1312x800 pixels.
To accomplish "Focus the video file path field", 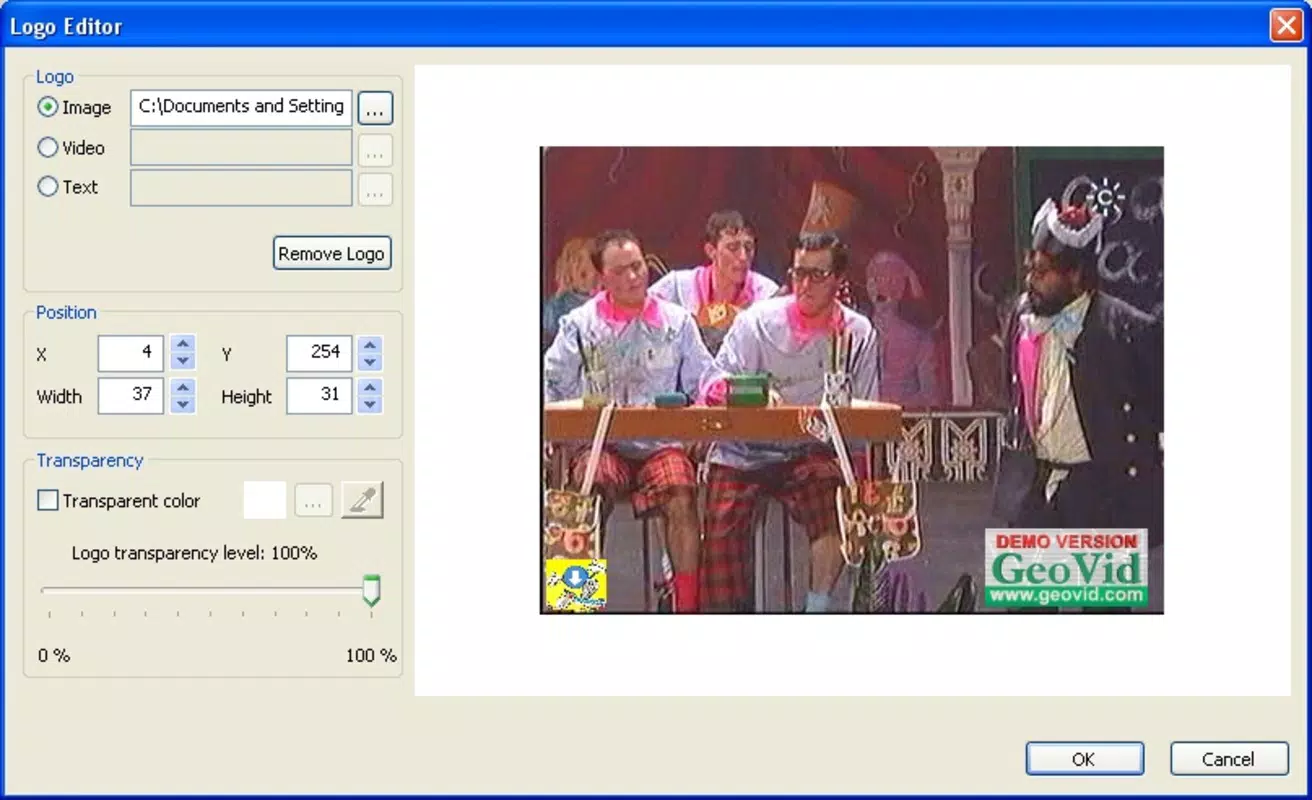I will (241, 148).
